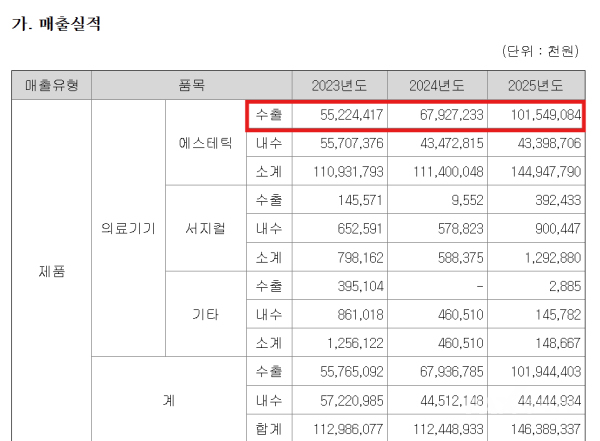600x441 pixels.
Task: Click the 매출유형 column header
Action: [52, 85]
